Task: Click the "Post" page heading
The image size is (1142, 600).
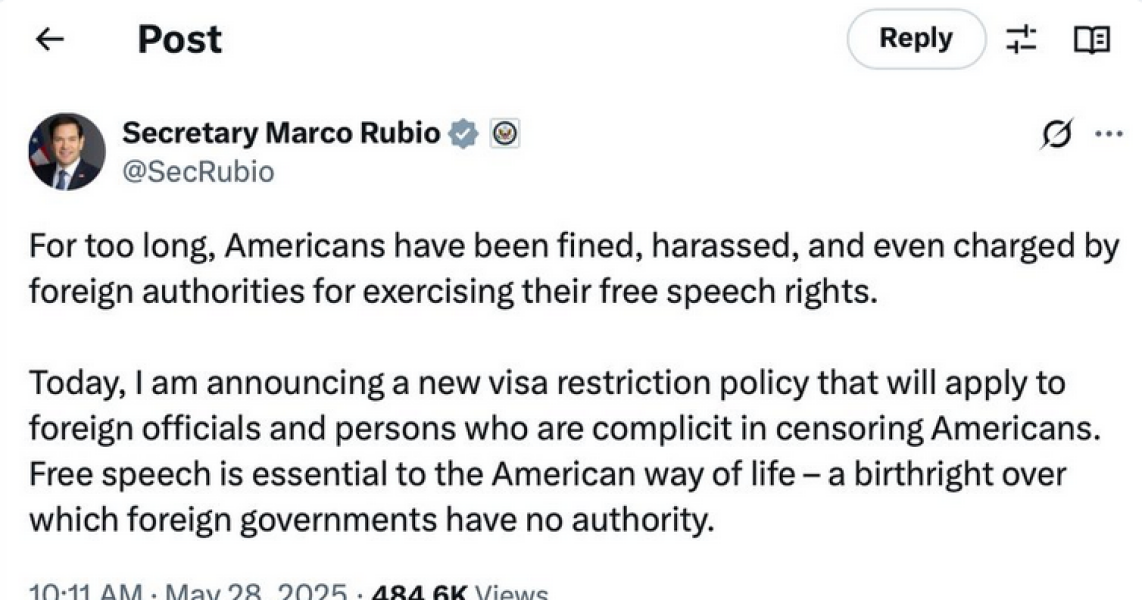Action: (180, 40)
